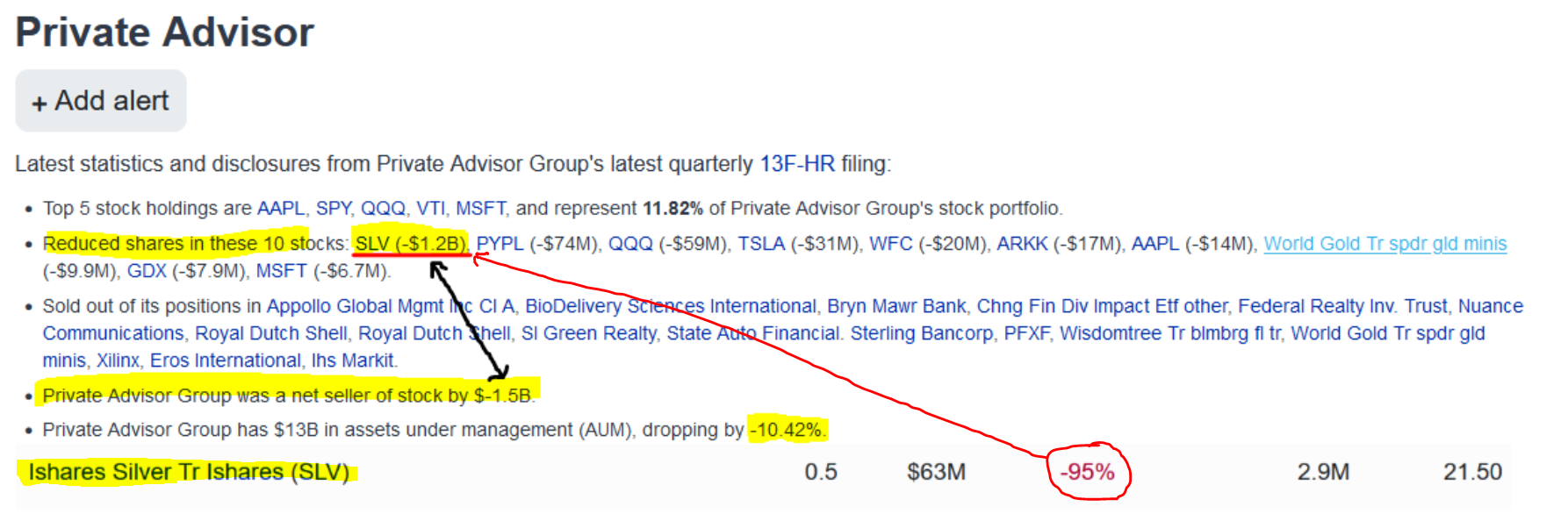This screenshot has width=1568, height=521.
Task: Open the Ihs Markit link
Action: (353, 360)
